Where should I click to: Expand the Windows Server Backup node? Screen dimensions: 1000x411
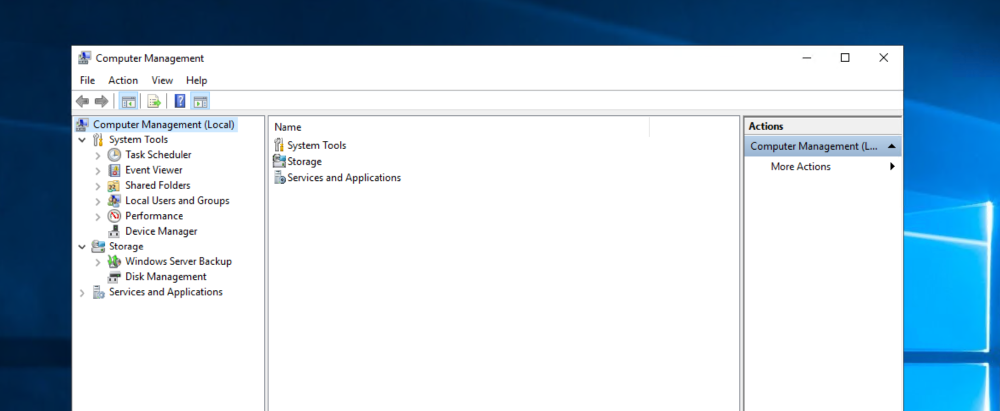[x=98, y=261]
